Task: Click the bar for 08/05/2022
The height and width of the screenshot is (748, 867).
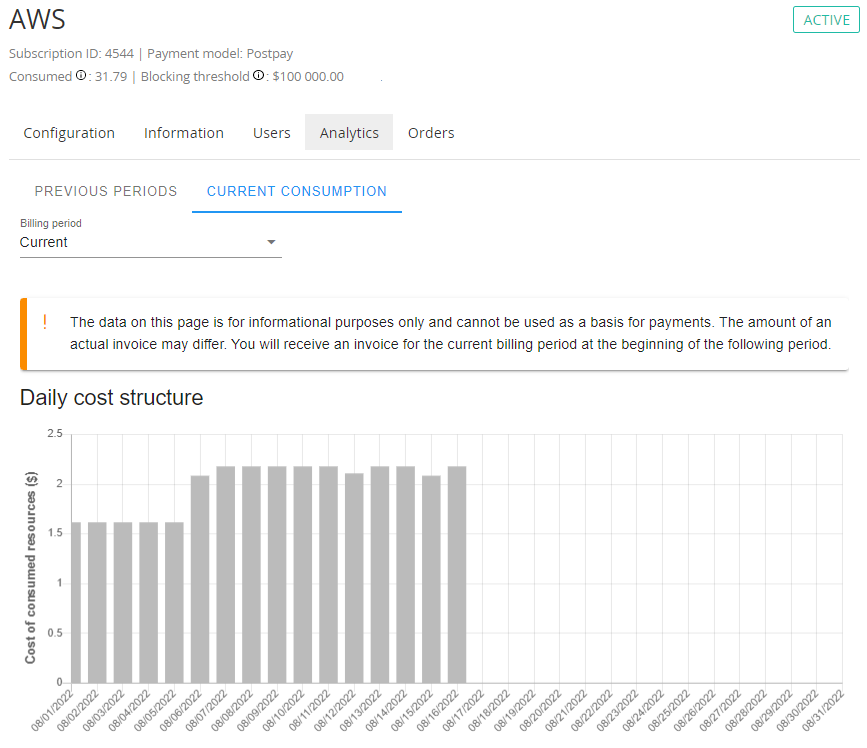Action: coord(174,603)
